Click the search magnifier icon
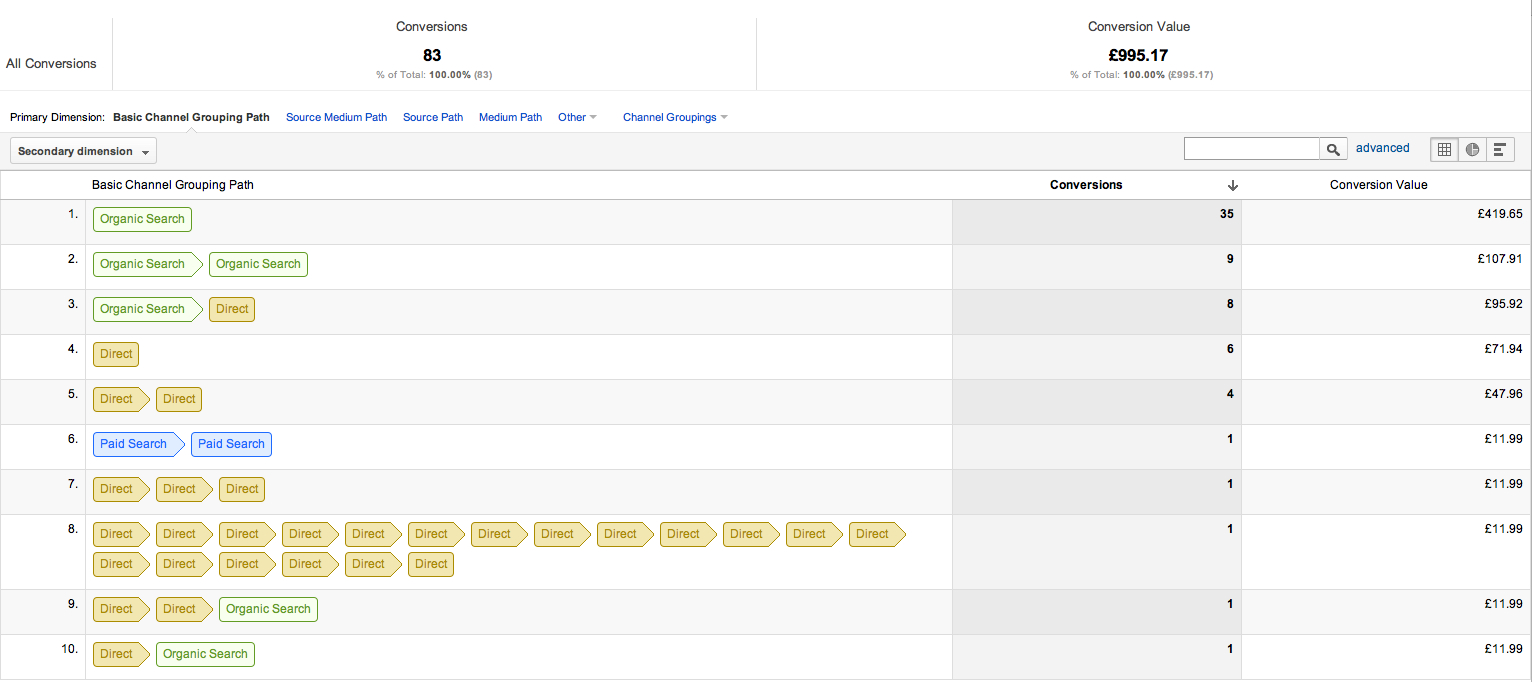Image resolution: width=1532 pixels, height=682 pixels. 1333,149
